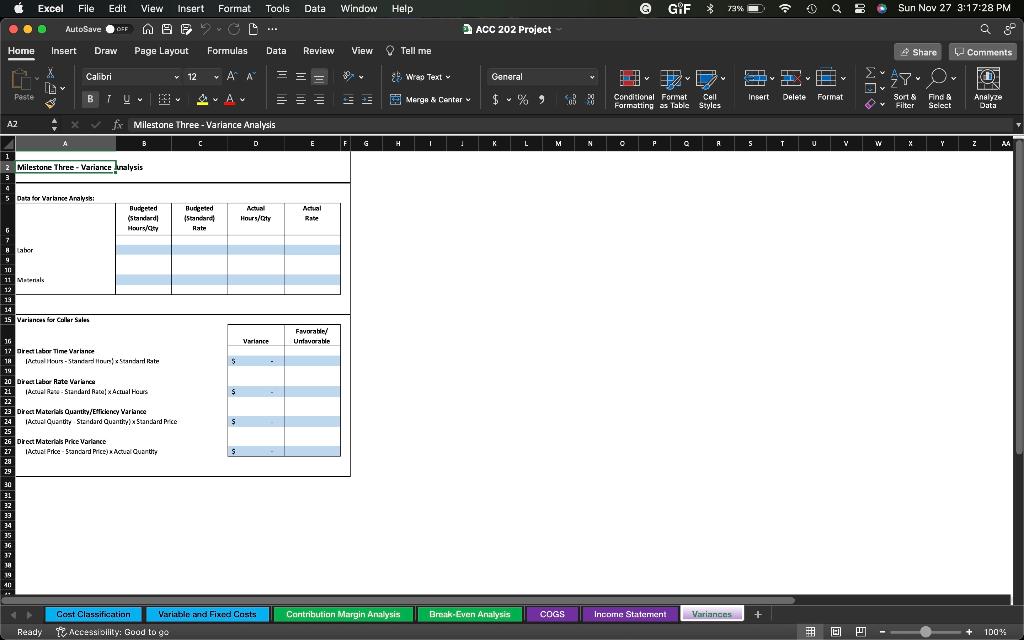Open the fill color dropdown arrow
This screenshot has width=1024, height=640.
point(215,100)
